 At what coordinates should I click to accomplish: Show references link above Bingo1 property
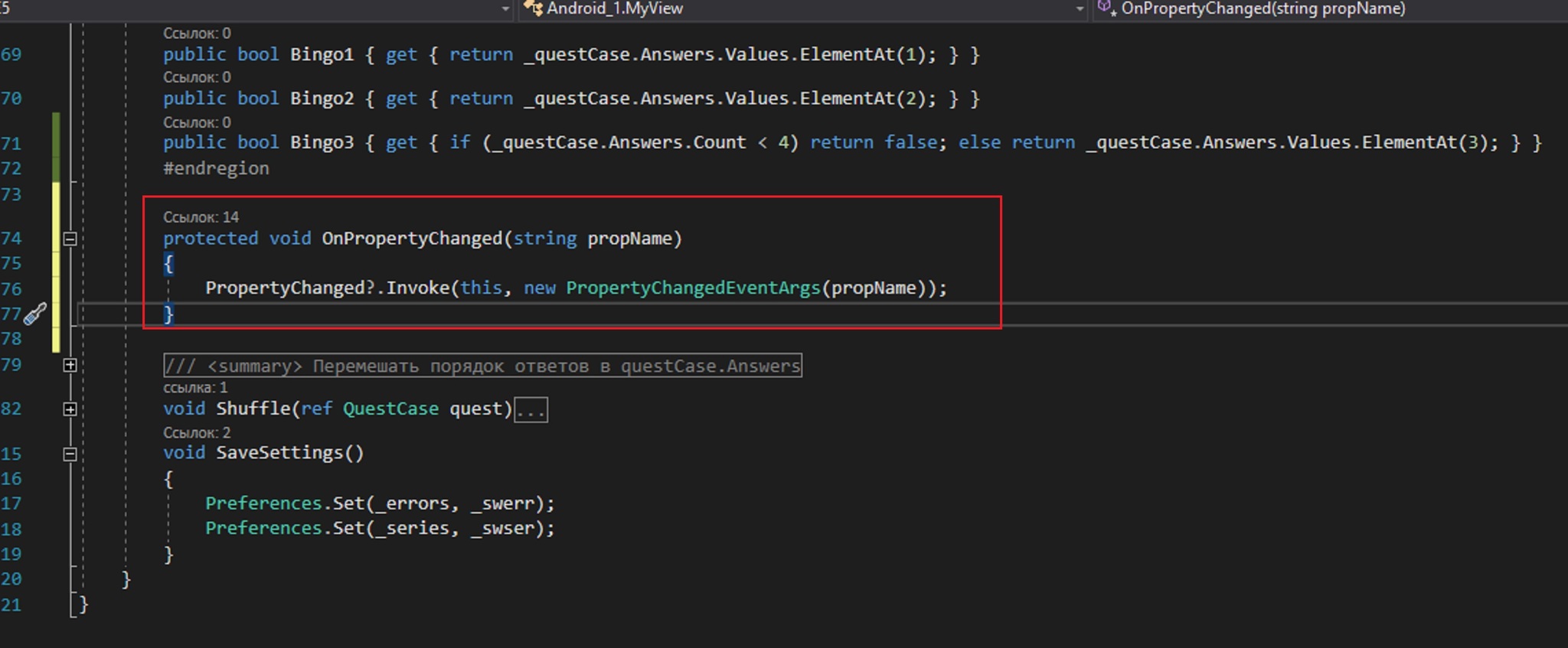click(197, 34)
